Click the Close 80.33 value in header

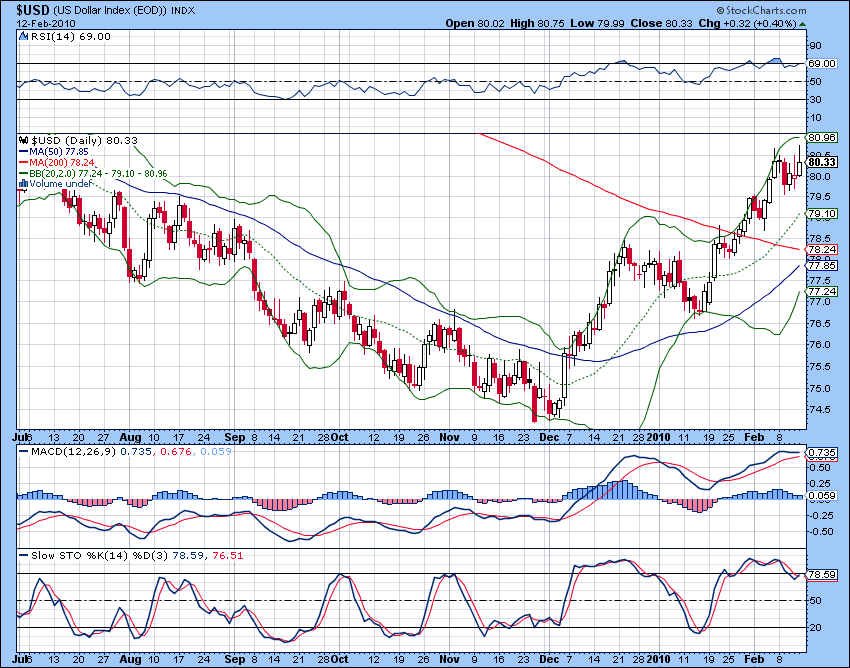click(x=661, y=23)
